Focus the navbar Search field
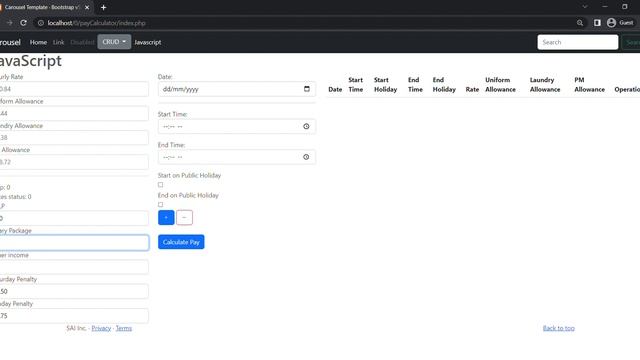This screenshot has width=640, height=360. [578, 42]
